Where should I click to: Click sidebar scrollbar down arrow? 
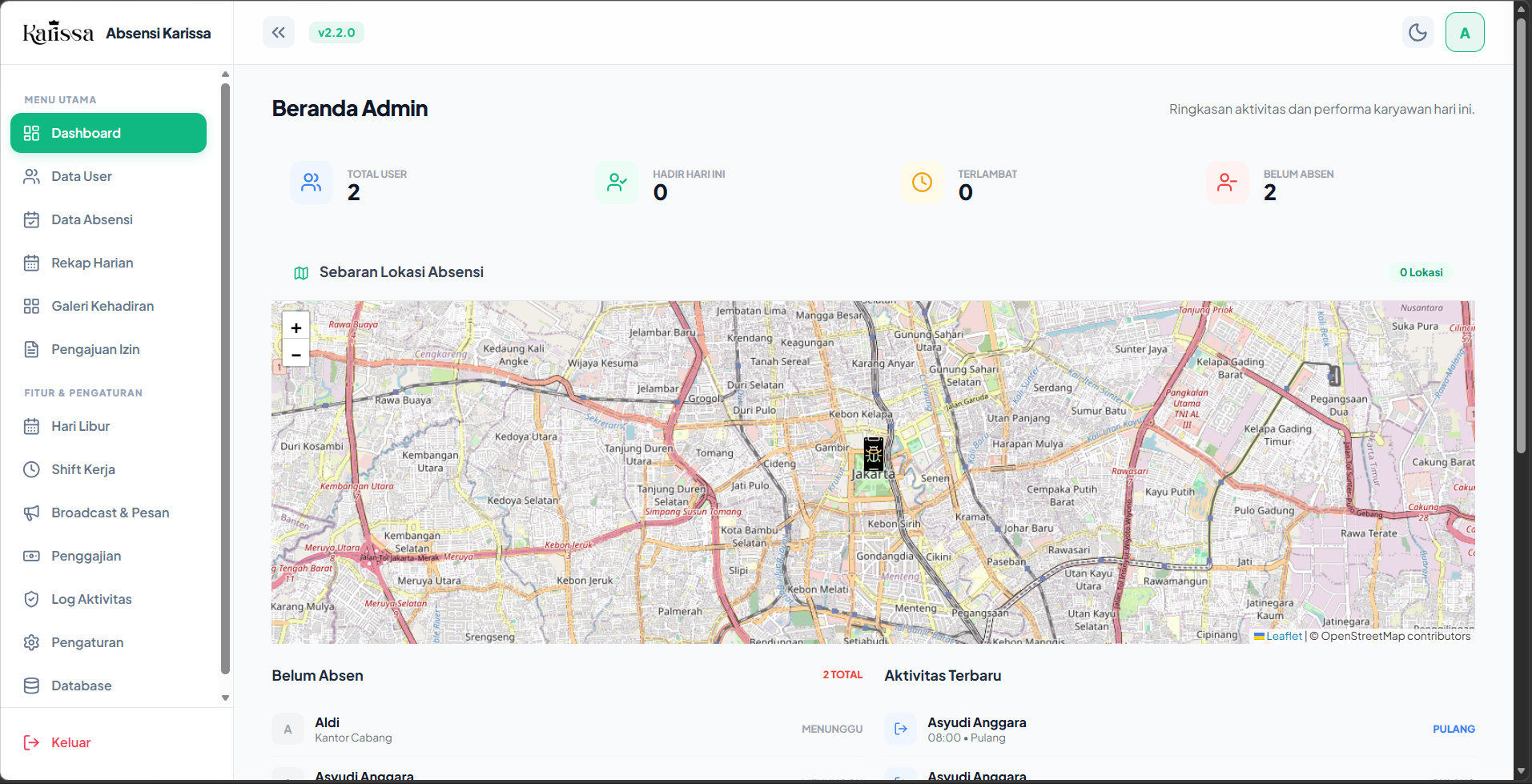pos(225,698)
